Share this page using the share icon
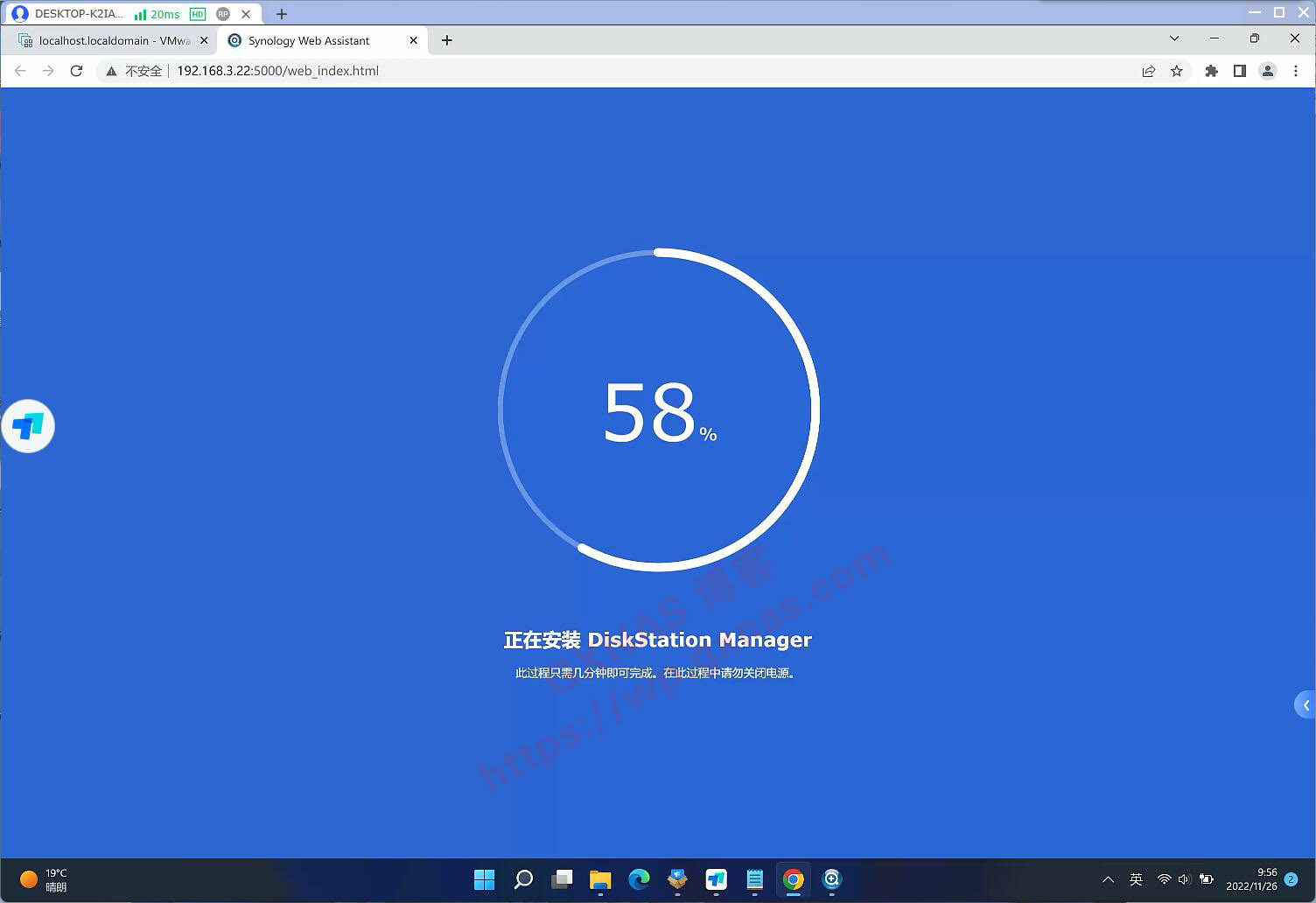 (x=1149, y=71)
